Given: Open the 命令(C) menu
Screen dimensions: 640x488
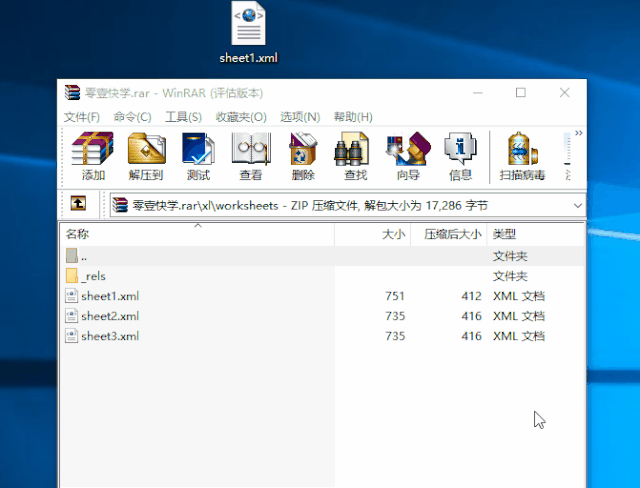Looking at the screenshot, I should point(132,117).
